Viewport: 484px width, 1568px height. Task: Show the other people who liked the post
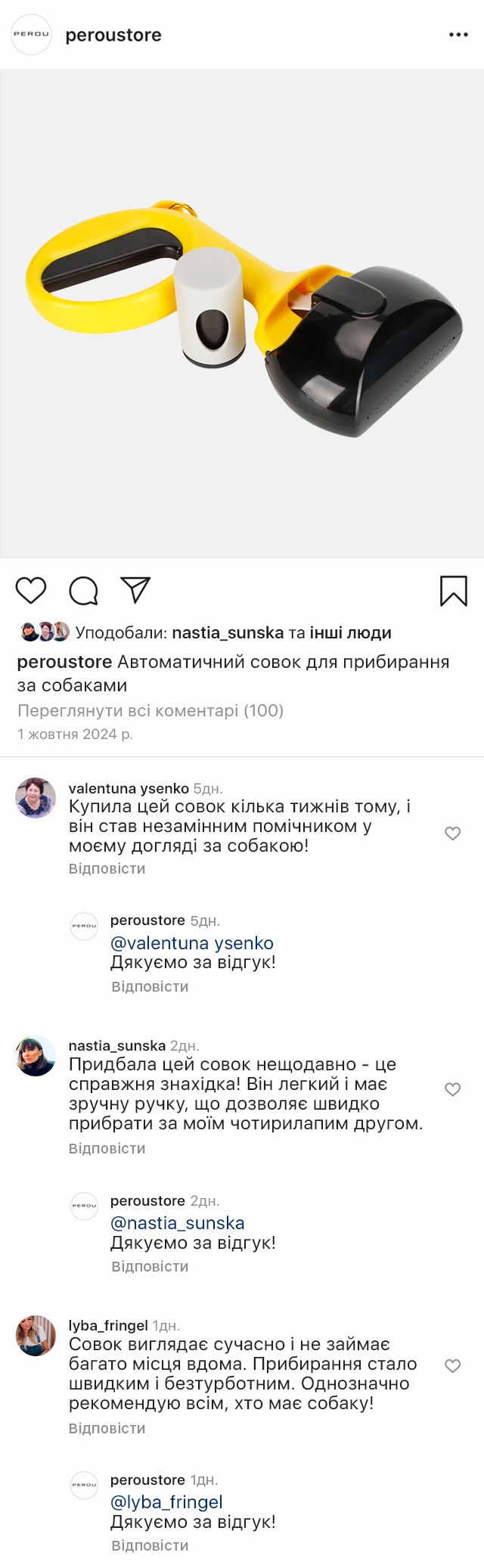[350, 633]
